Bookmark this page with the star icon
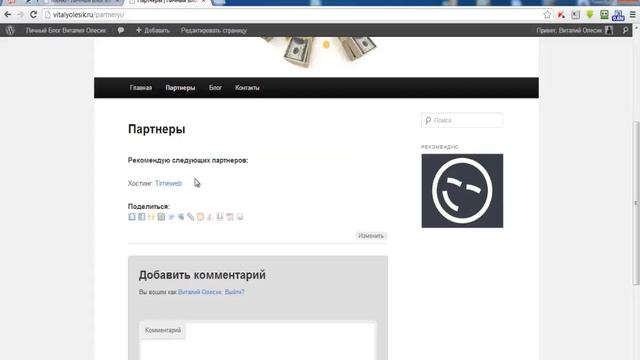 547,15
